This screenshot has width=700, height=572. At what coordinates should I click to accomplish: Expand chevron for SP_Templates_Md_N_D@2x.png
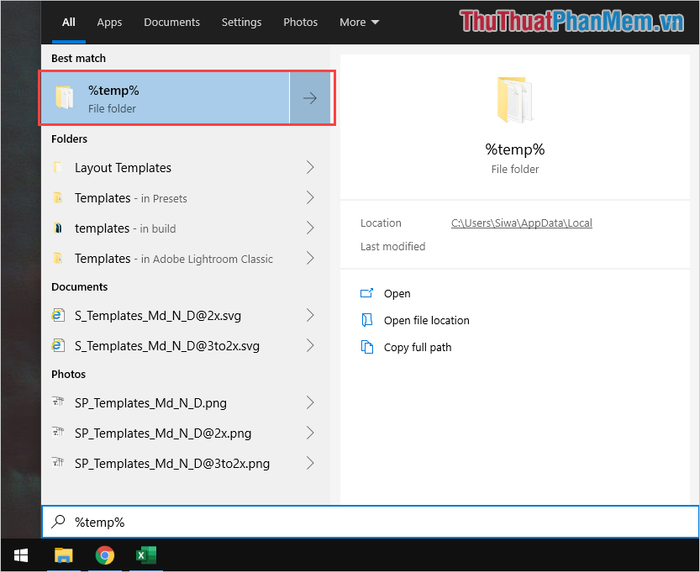[x=310, y=433]
